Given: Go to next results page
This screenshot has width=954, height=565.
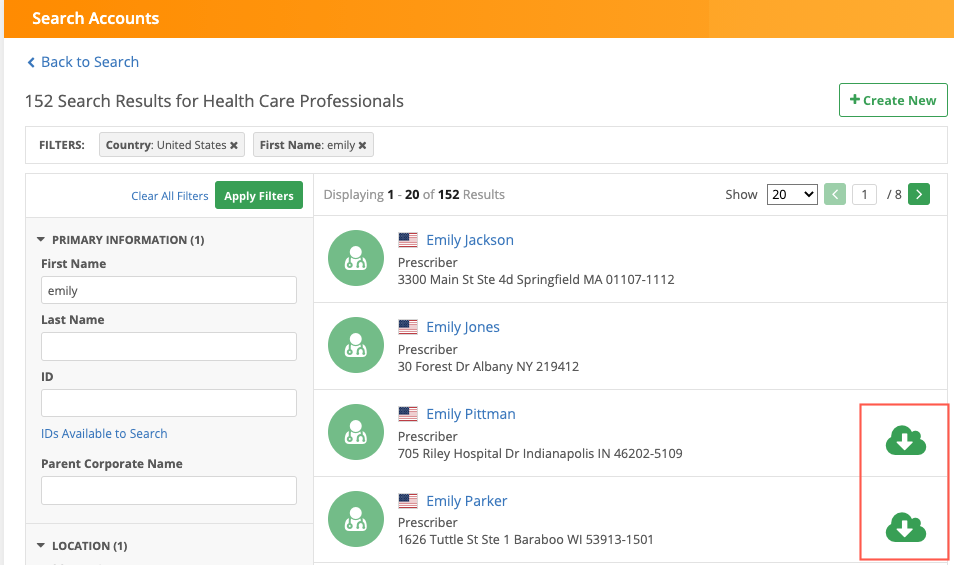Looking at the screenshot, I should point(920,195).
